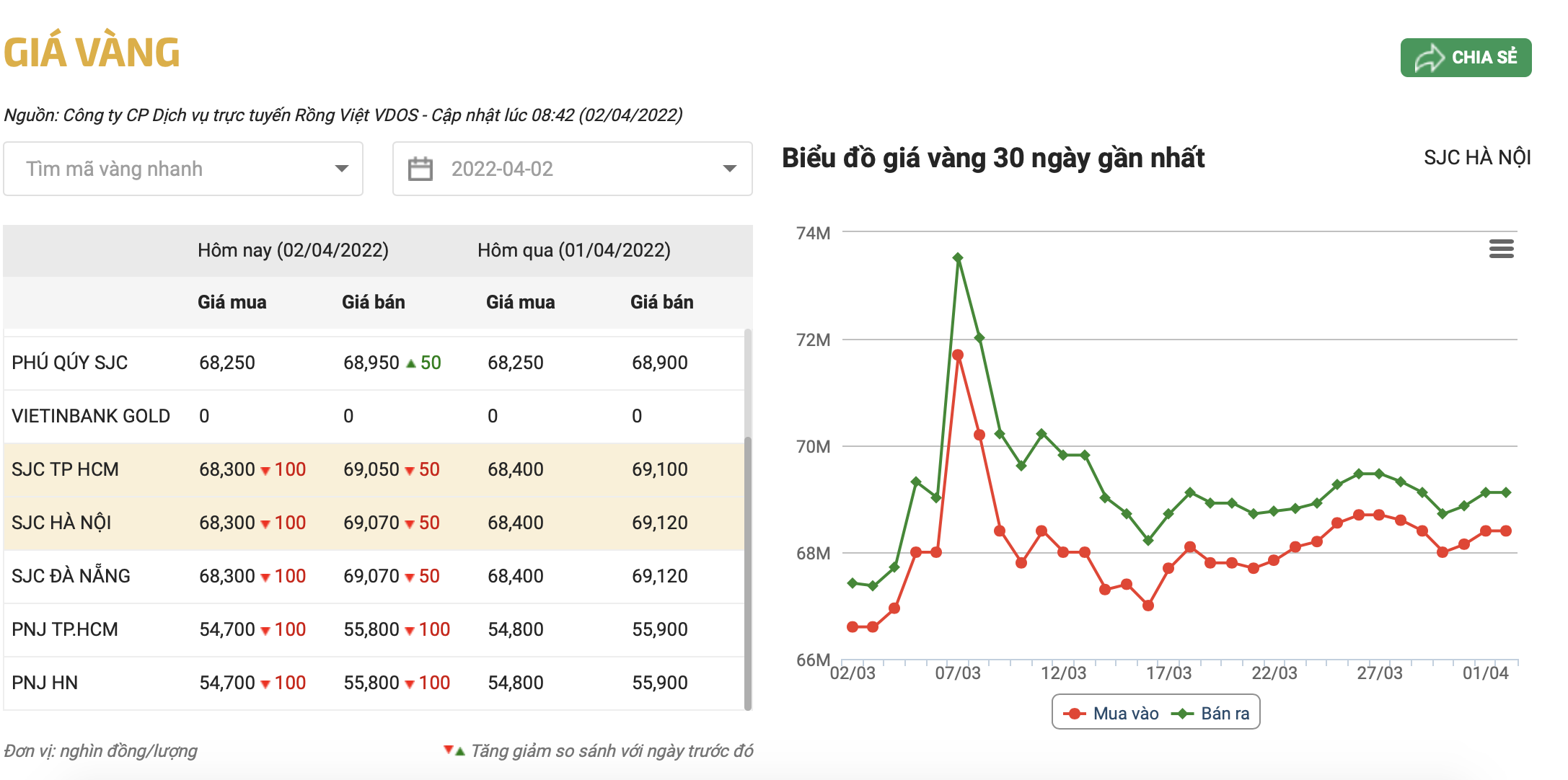Select the SJC ĐÀ NẴNG row
1568x780 pixels.
point(374,576)
